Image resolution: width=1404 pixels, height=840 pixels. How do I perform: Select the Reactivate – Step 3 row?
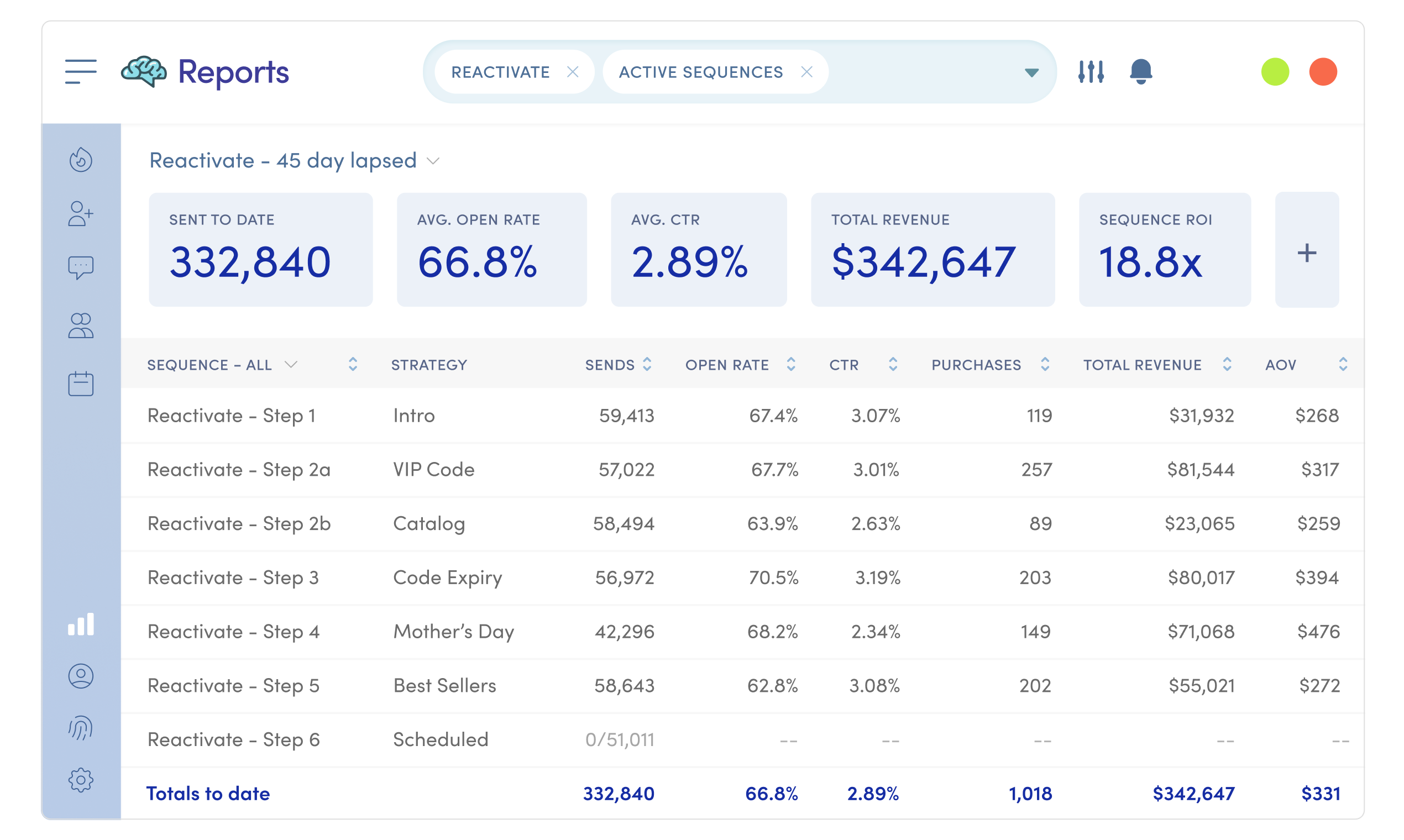233,577
